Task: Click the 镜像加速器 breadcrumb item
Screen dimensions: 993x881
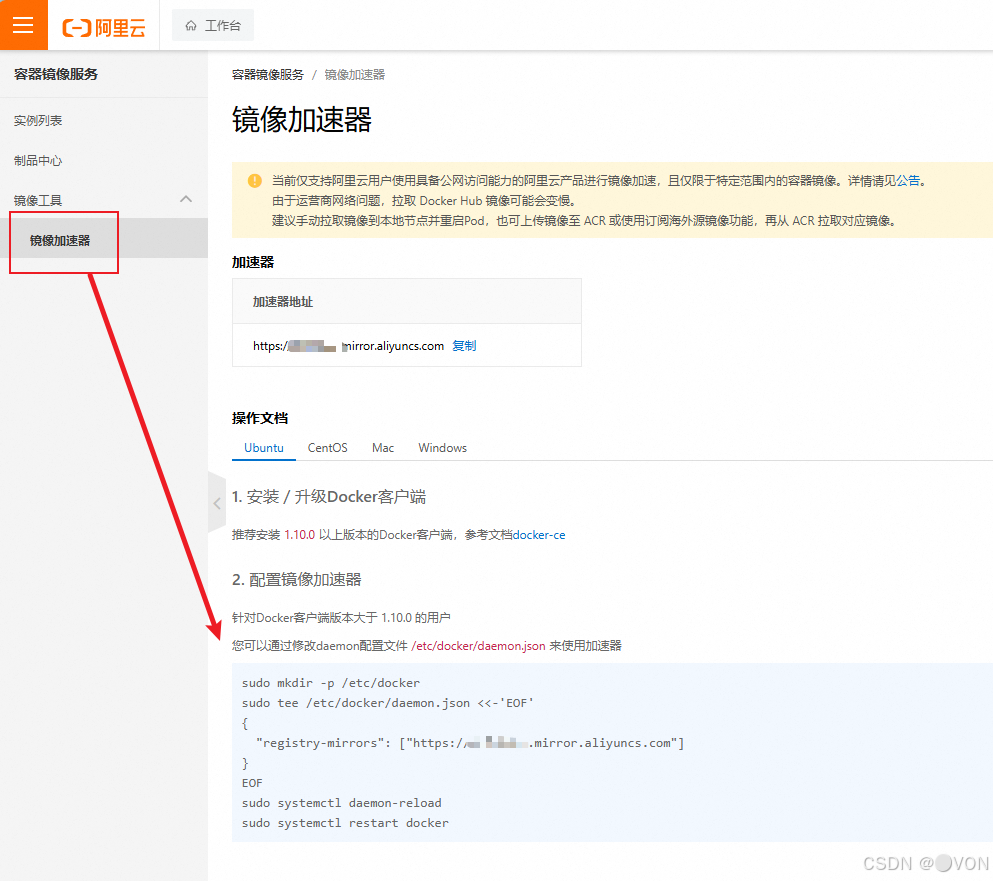Action: (355, 75)
